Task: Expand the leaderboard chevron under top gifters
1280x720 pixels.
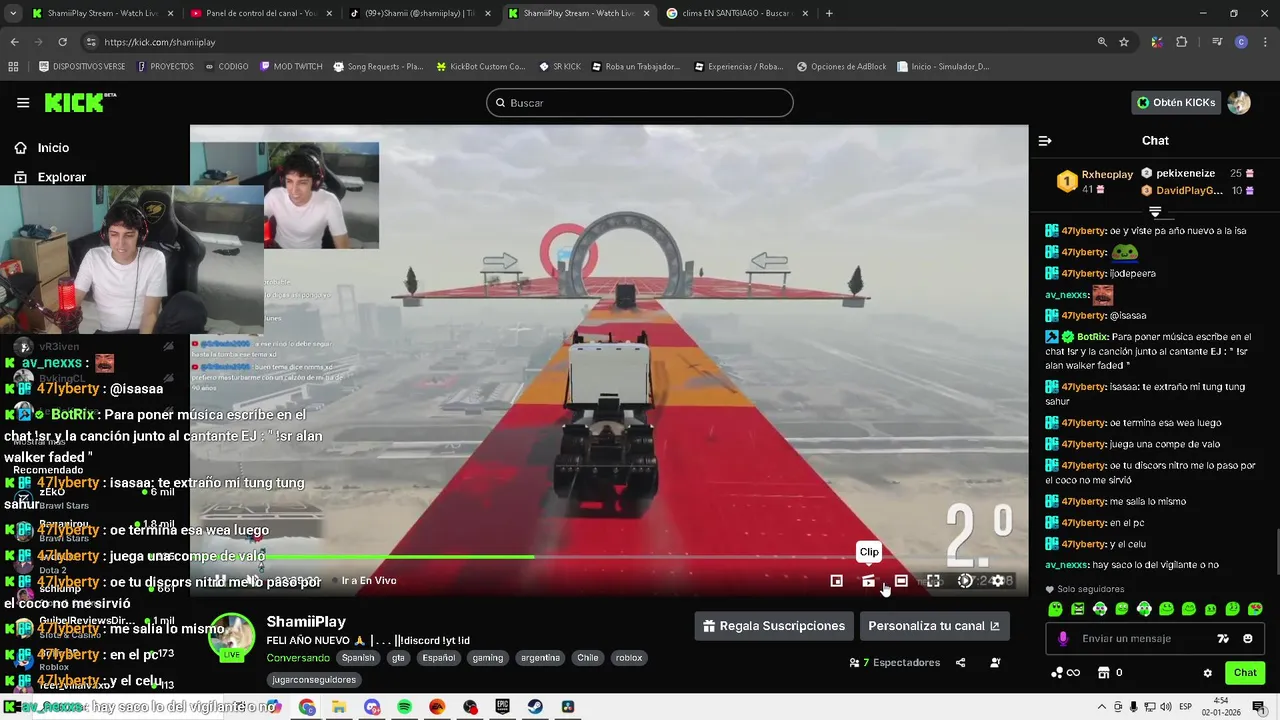Action: (x=1155, y=212)
